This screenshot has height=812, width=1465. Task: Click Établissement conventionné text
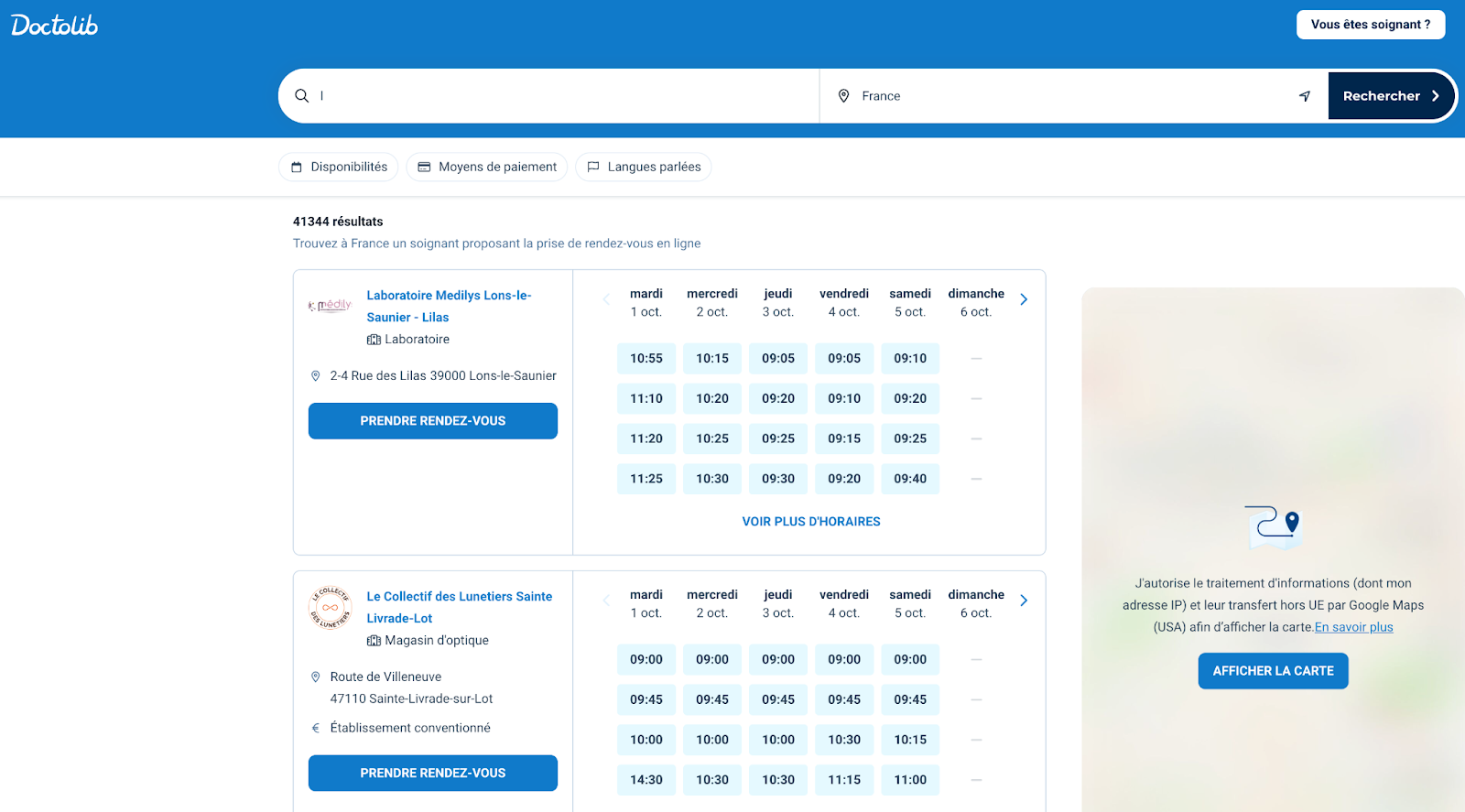tap(410, 729)
